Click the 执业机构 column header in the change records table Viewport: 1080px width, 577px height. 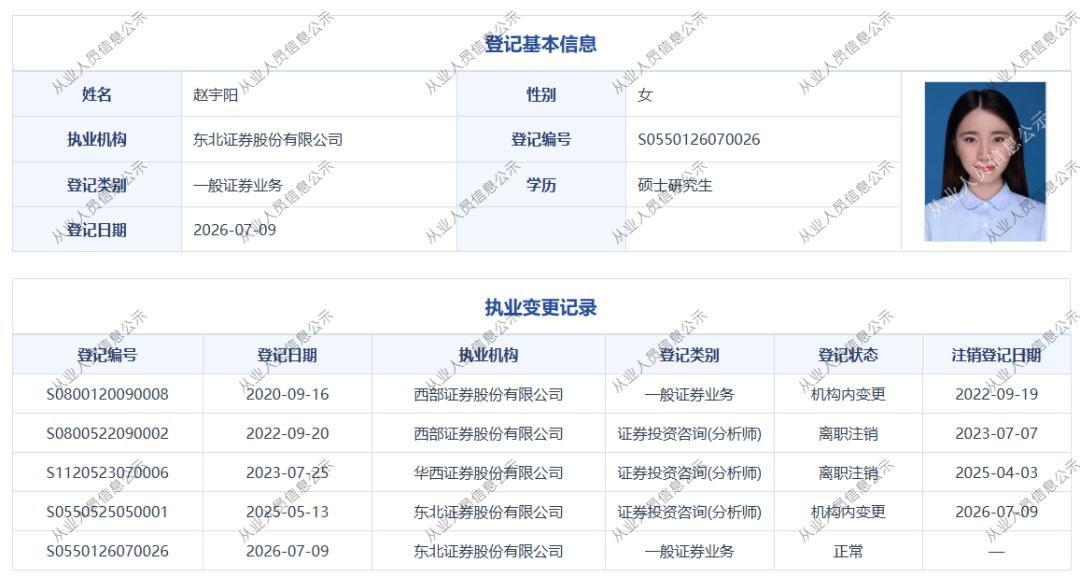coord(488,355)
